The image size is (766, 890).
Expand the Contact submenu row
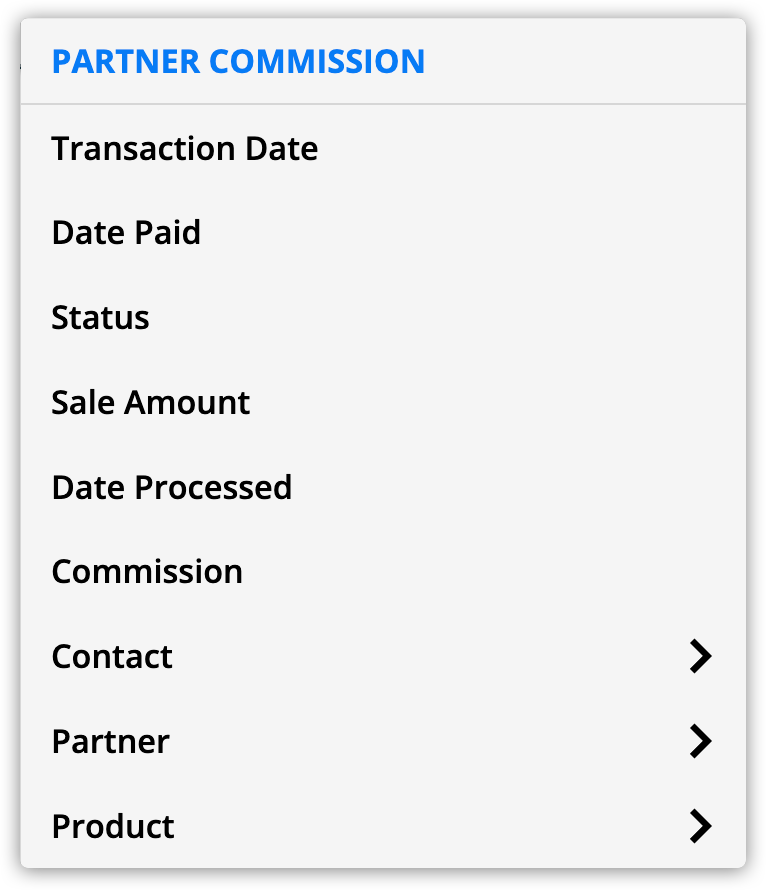pyautogui.click(x=382, y=657)
